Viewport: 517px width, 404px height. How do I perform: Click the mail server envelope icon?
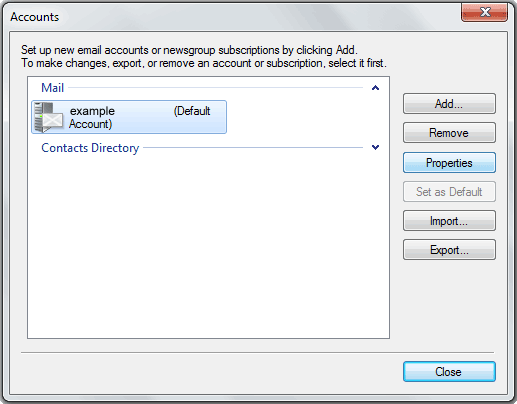[49, 117]
